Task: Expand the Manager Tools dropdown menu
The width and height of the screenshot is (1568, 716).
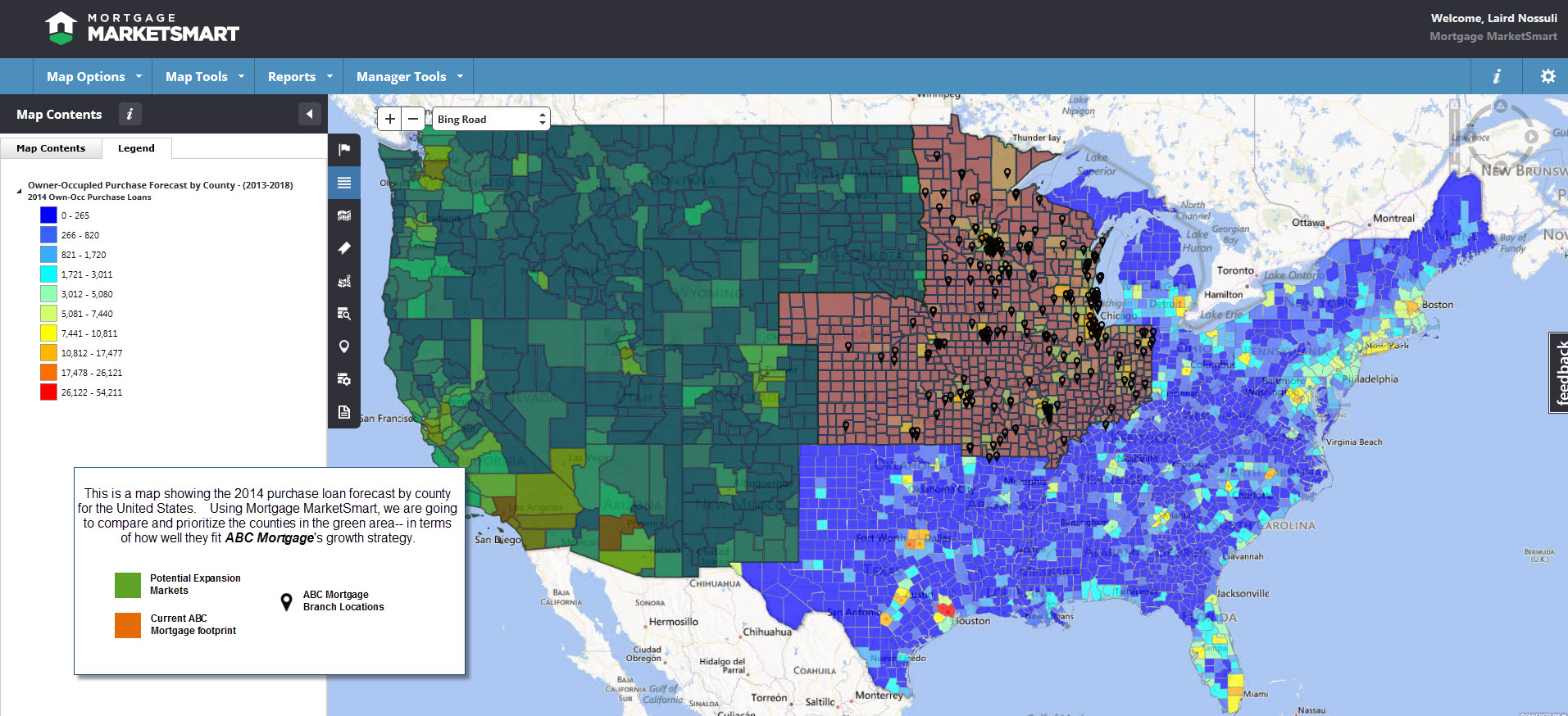Action: [x=409, y=76]
